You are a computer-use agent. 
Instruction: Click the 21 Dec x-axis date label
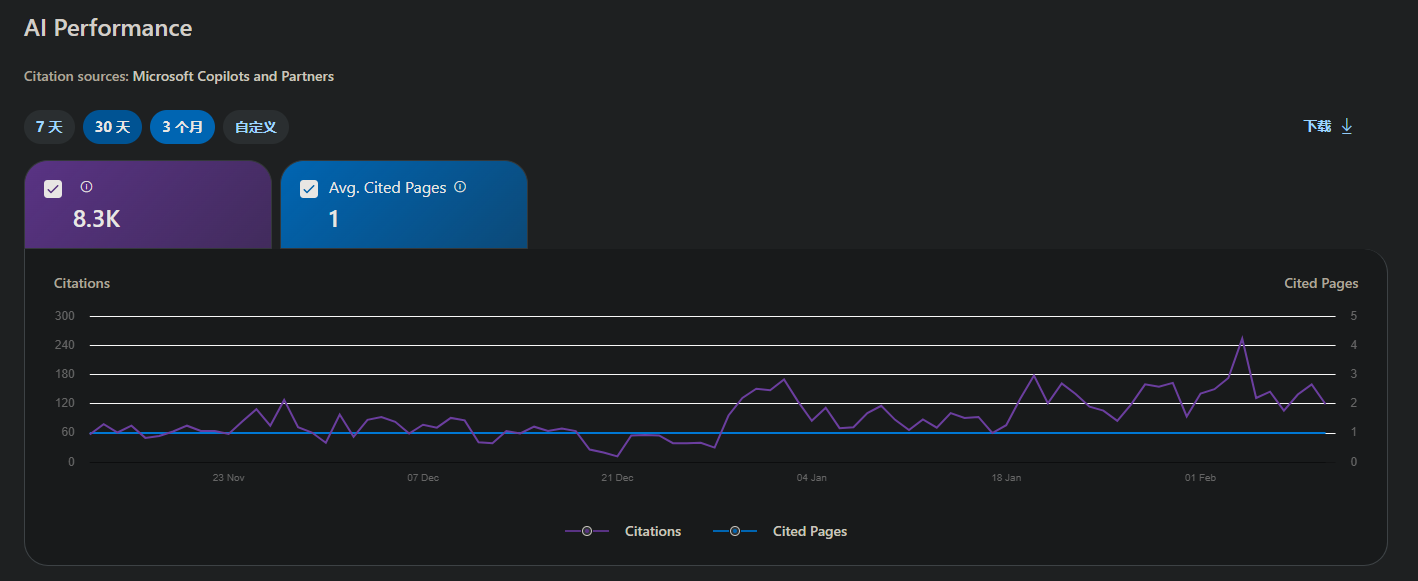tap(617, 478)
